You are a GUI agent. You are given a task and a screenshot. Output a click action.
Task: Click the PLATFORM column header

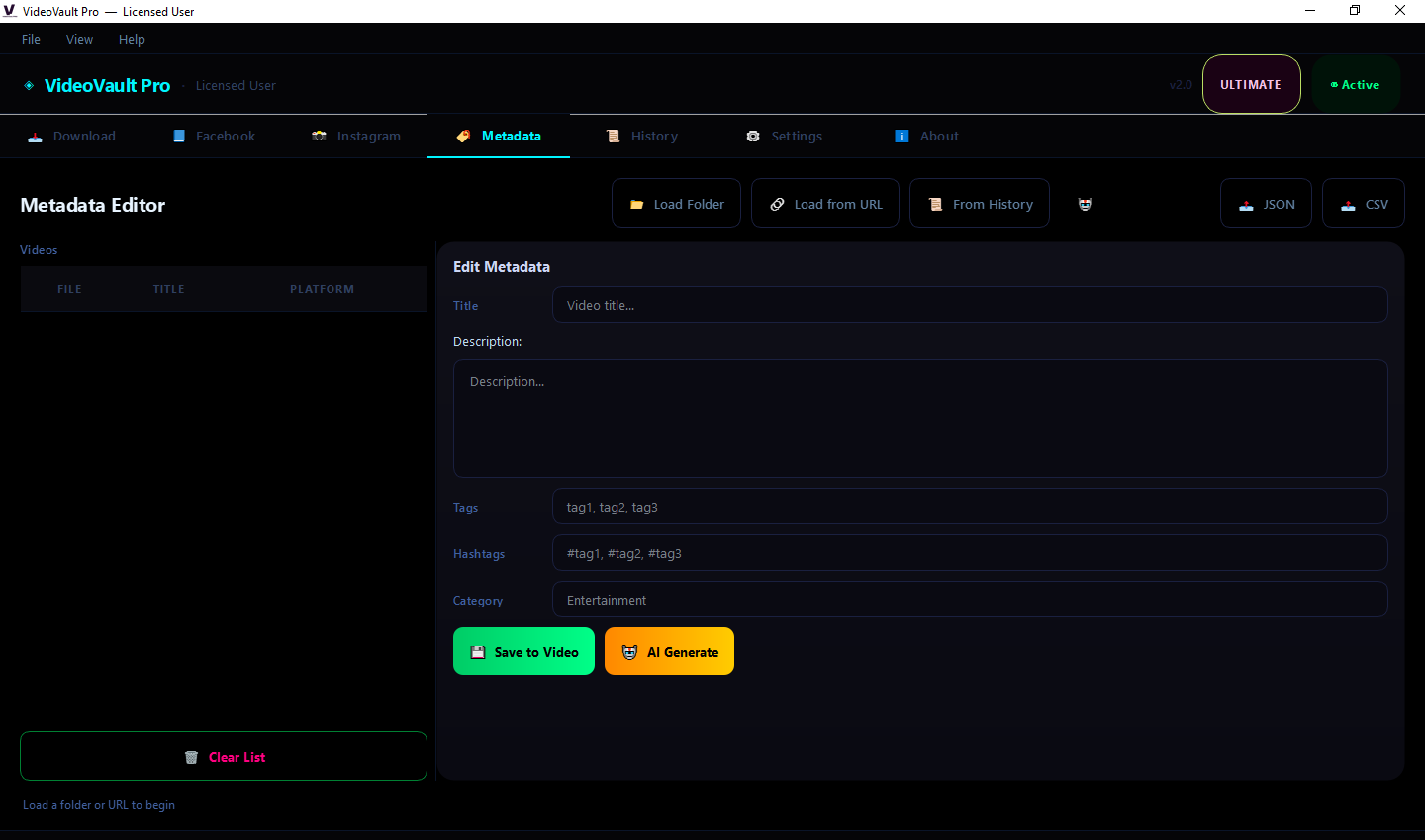pos(322,289)
